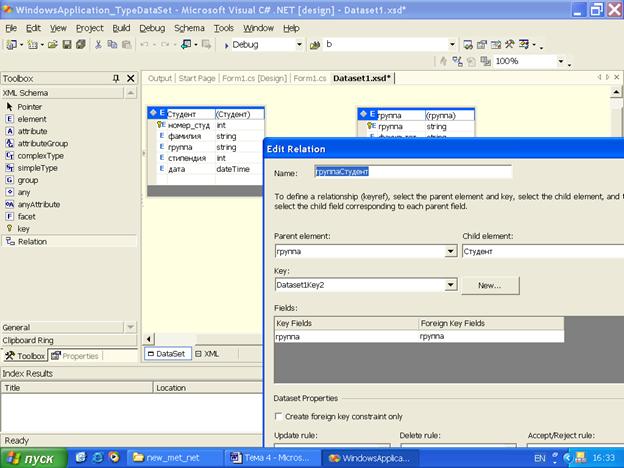Open the Debug configuration dropdown
This screenshot has width=624, height=468.
(x=299, y=45)
